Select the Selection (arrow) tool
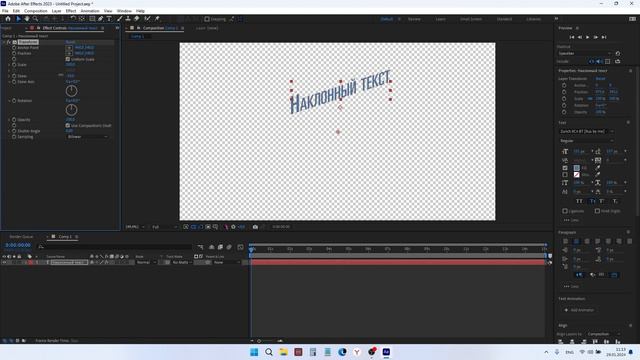 point(18,19)
